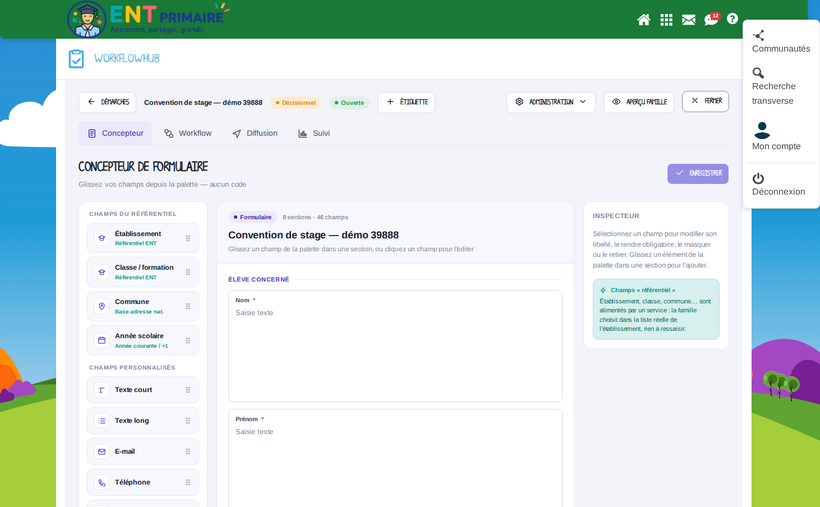Click the Fermer button
Screen dimensions: 820x507
point(705,101)
